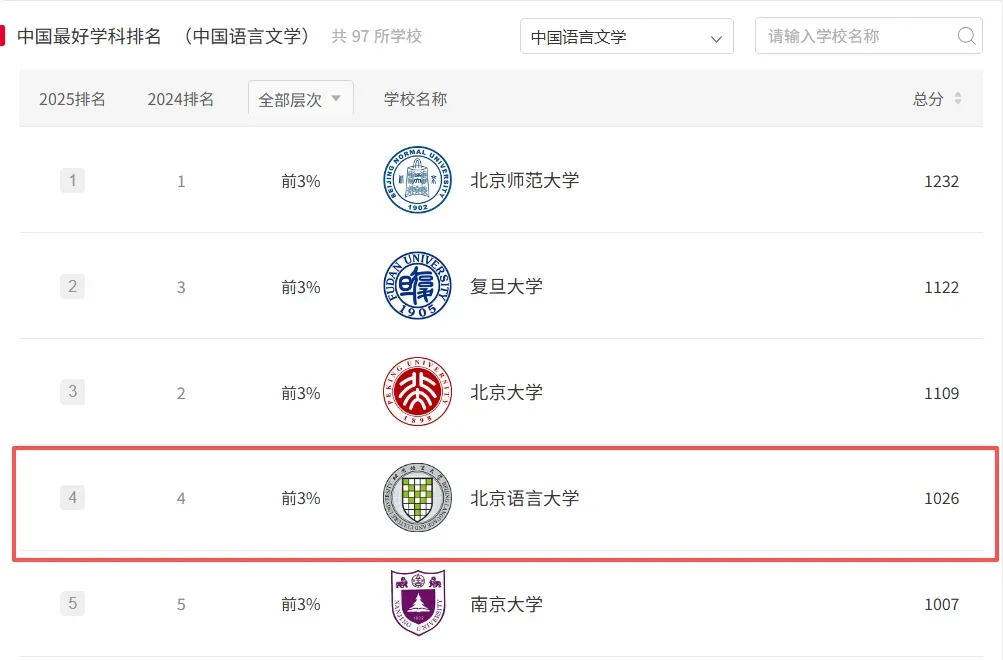The height and width of the screenshot is (660, 1003).
Task: Click the Beijing Language and Culture University logo
Action: click(417, 497)
